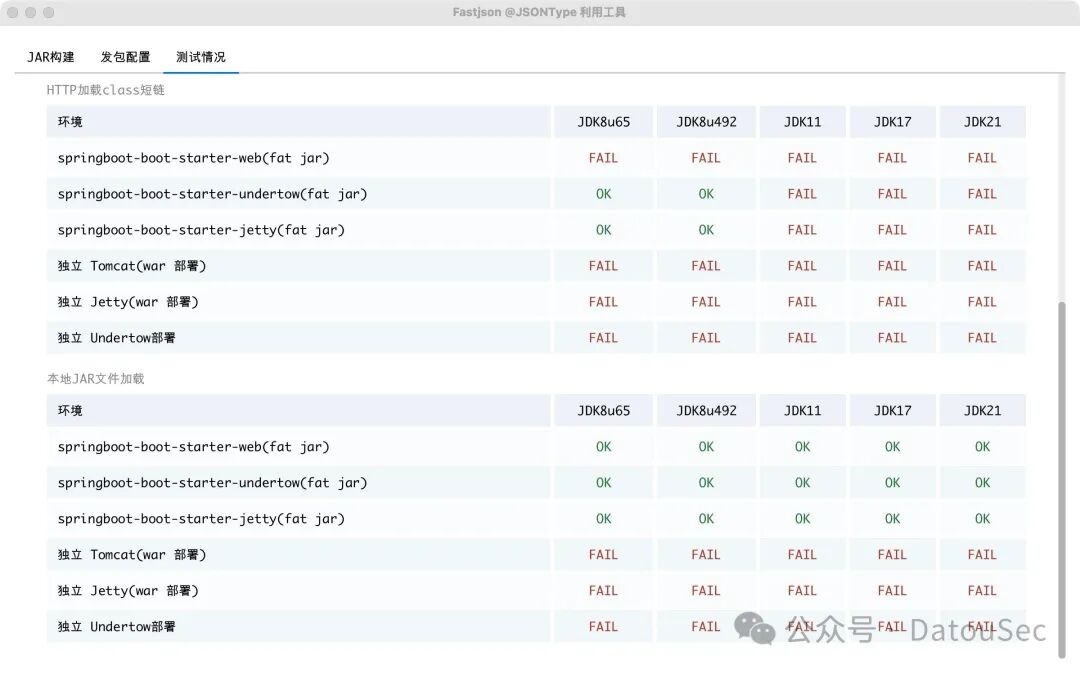Click the JDK21 header in local JAR table
Screen dimensions: 1080x673
tap(982, 411)
